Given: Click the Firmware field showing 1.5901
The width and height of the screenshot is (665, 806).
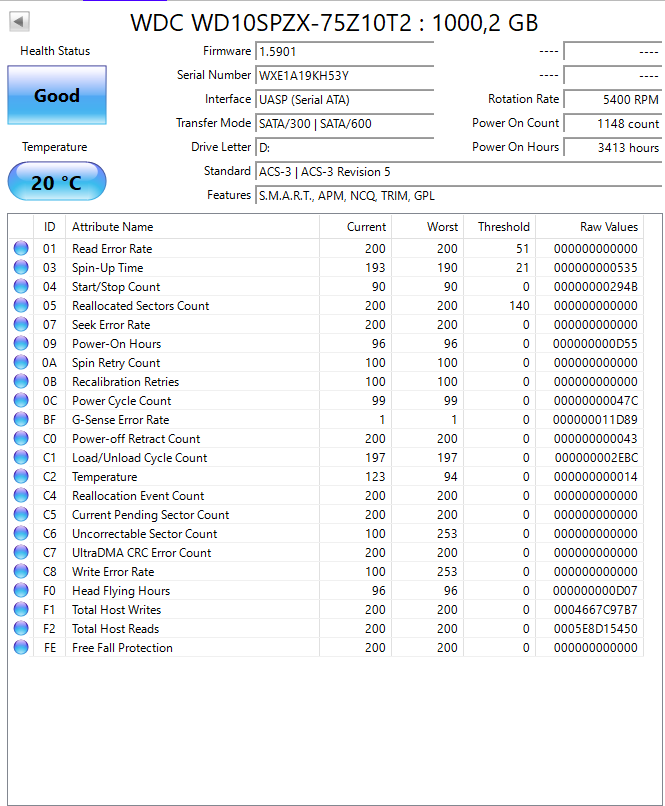Looking at the screenshot, I should 345,51.
